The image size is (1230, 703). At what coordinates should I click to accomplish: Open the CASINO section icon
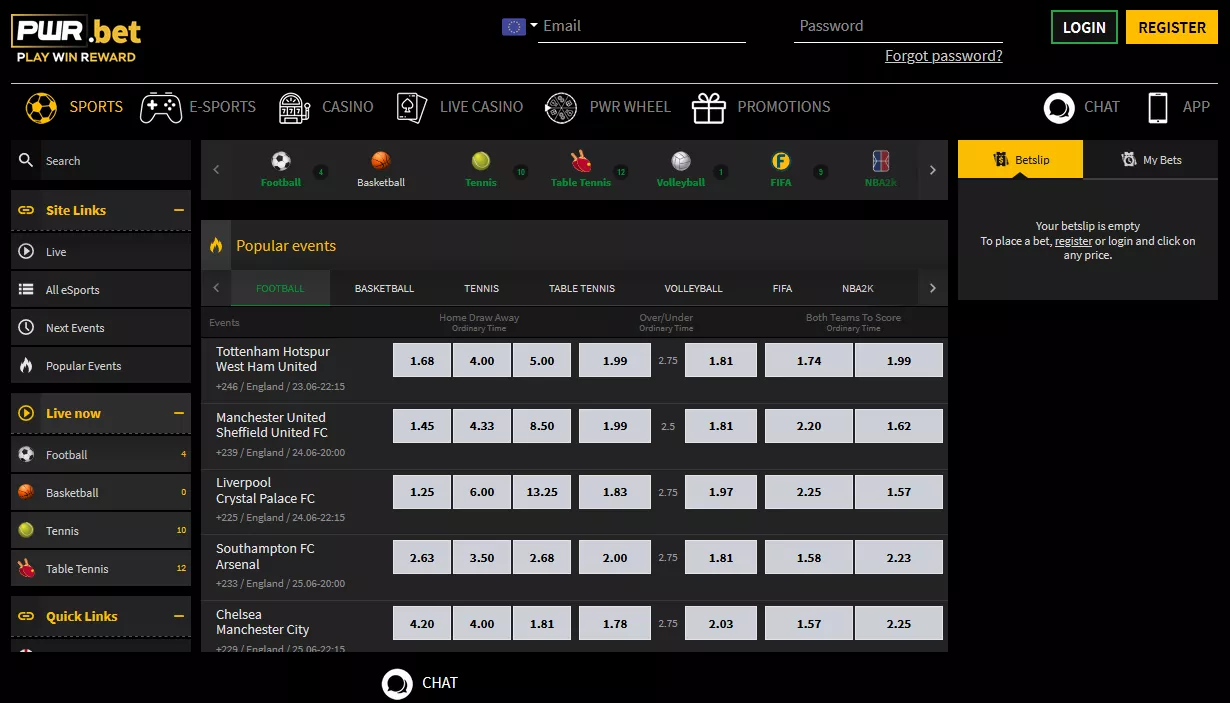tap(294, 107)
